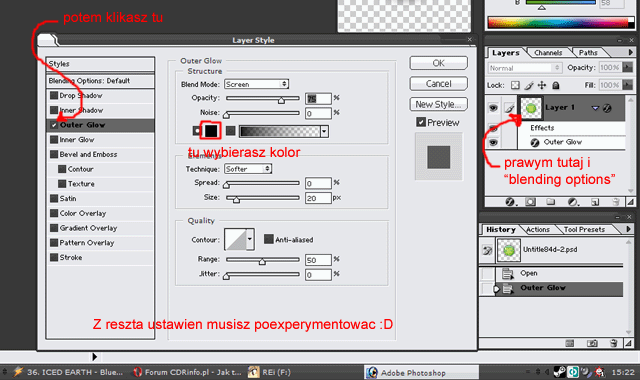Screen dimensions: 640x380
Task: Select gradient glow radio button
Action: click(x=231, y=131)
